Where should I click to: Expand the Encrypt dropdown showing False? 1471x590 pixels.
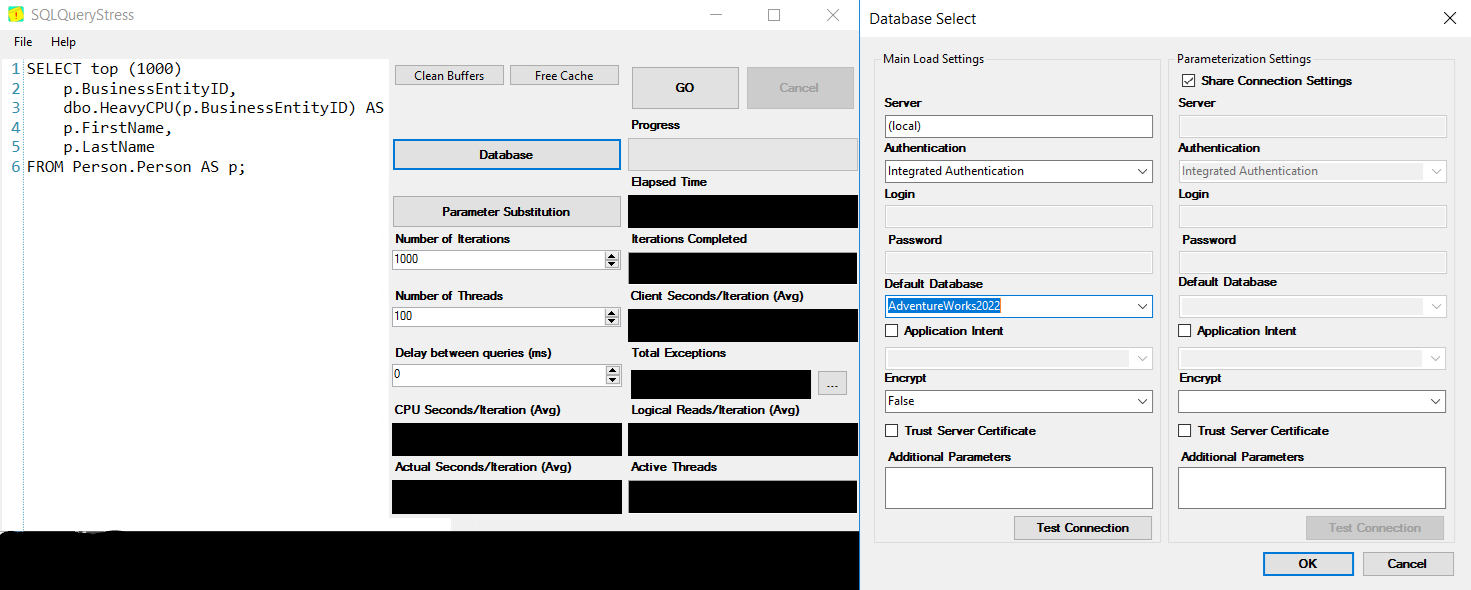click(x=1142, y=401)
